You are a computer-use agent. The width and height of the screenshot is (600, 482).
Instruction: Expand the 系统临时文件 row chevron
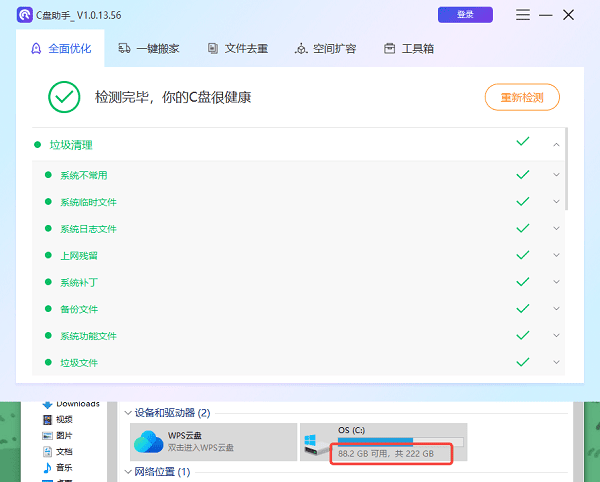(x=556, y=202)
